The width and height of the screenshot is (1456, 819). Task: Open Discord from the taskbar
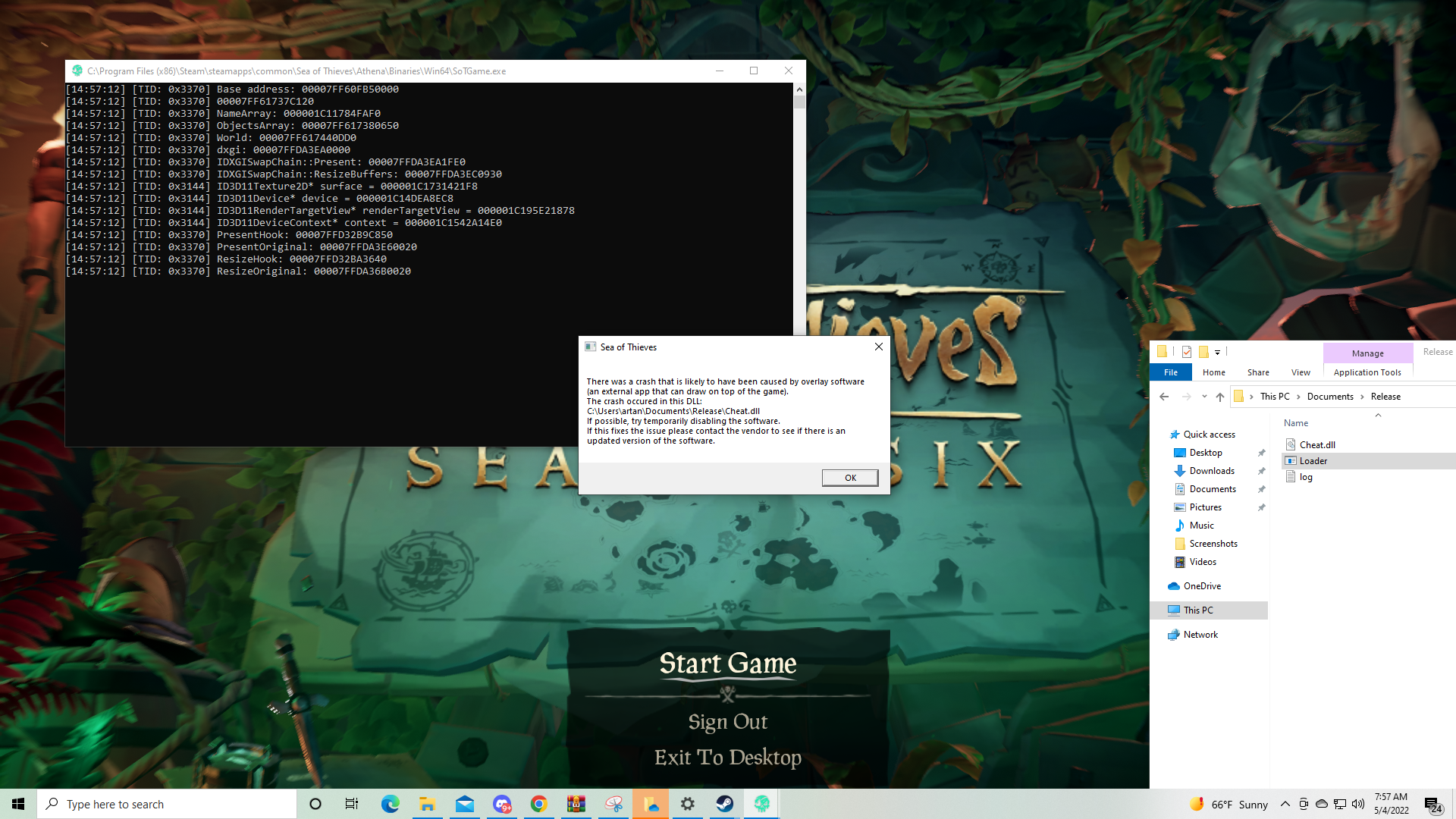(x=501, y=804)
